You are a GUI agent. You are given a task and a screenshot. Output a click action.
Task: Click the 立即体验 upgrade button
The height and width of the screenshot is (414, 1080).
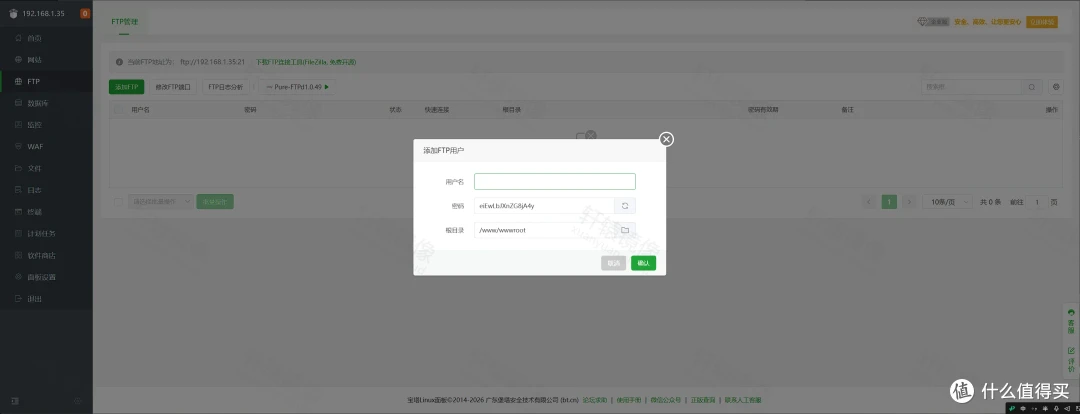pos(1041,22)
